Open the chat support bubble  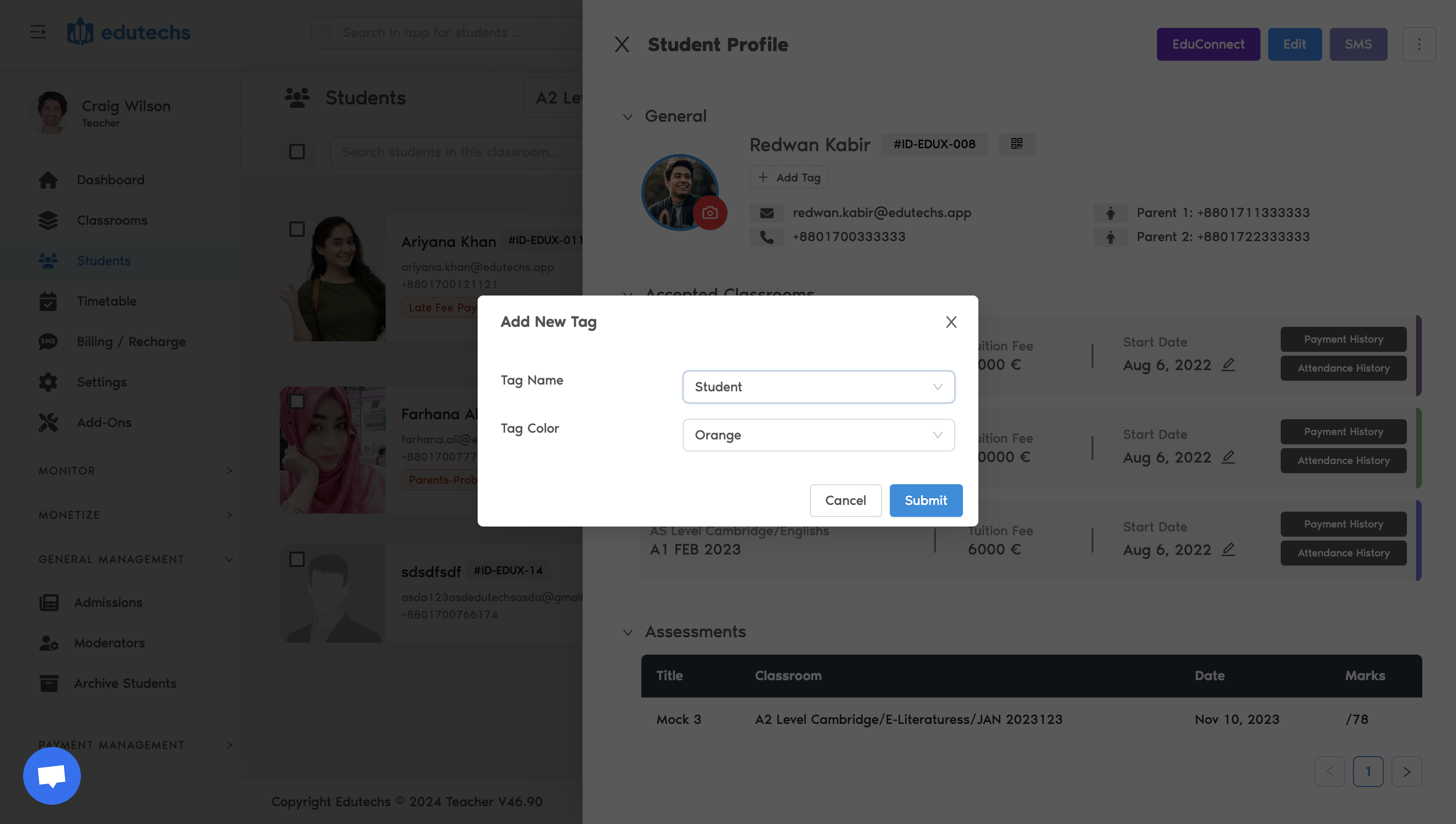coord(52,775)
